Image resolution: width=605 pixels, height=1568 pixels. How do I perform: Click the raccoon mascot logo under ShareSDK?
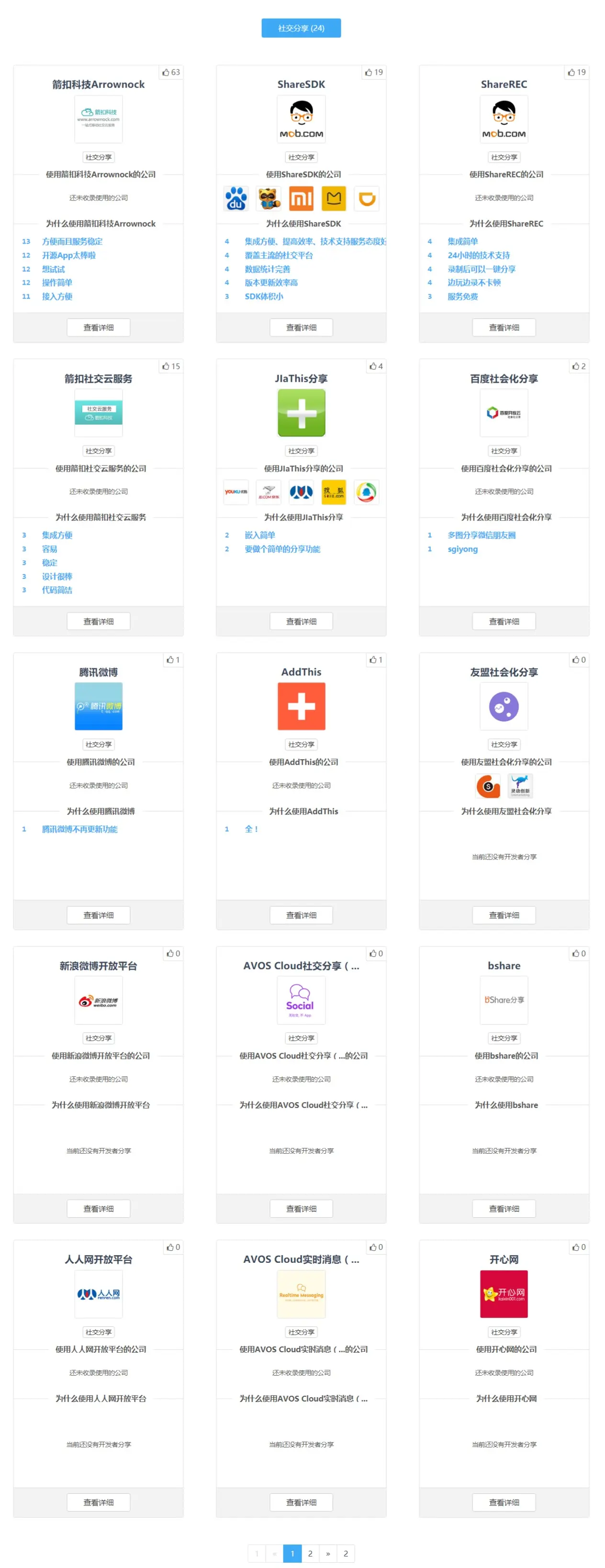(269, 199)
